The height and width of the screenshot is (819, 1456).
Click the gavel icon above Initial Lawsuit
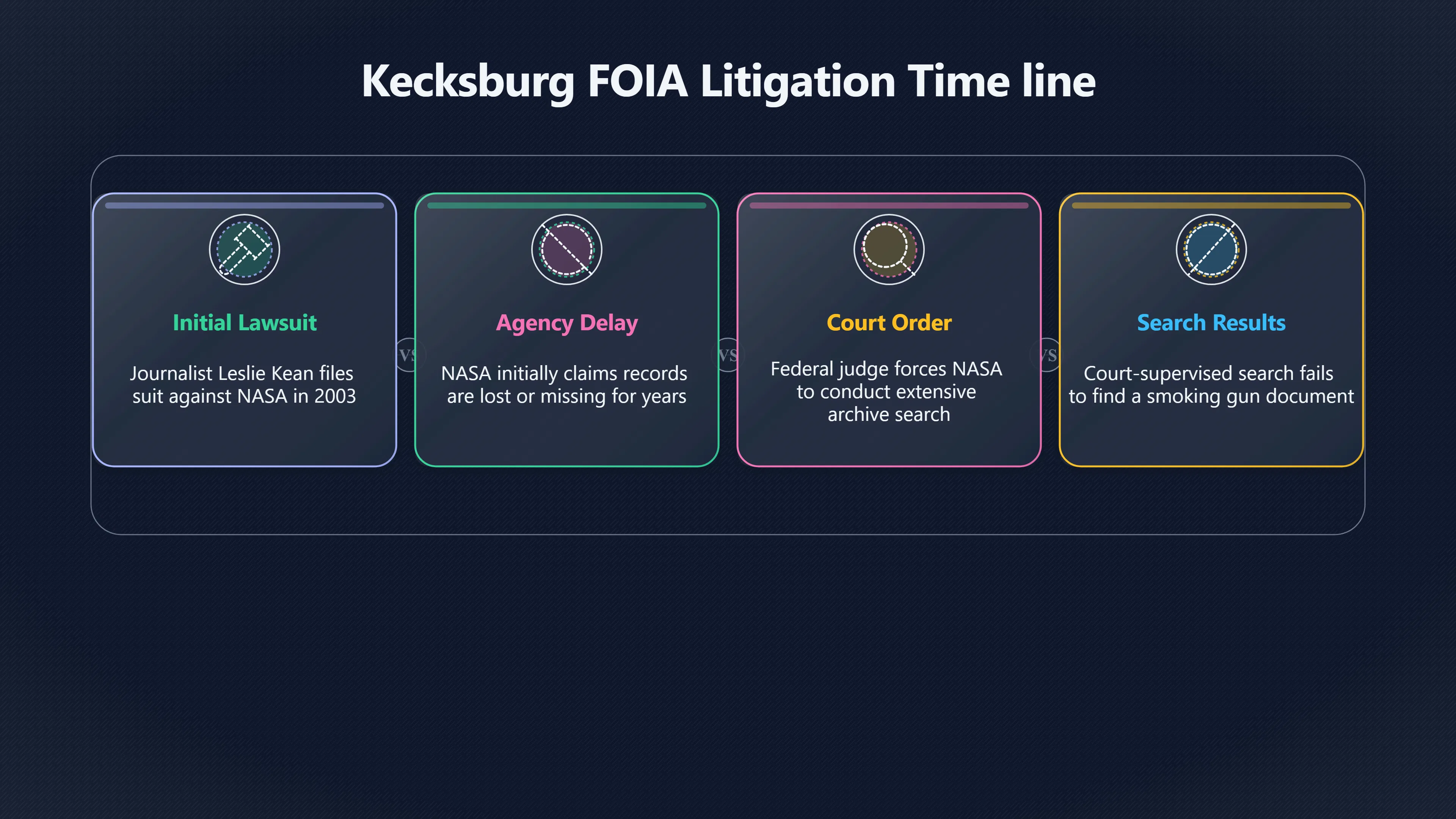pos(244,249)
